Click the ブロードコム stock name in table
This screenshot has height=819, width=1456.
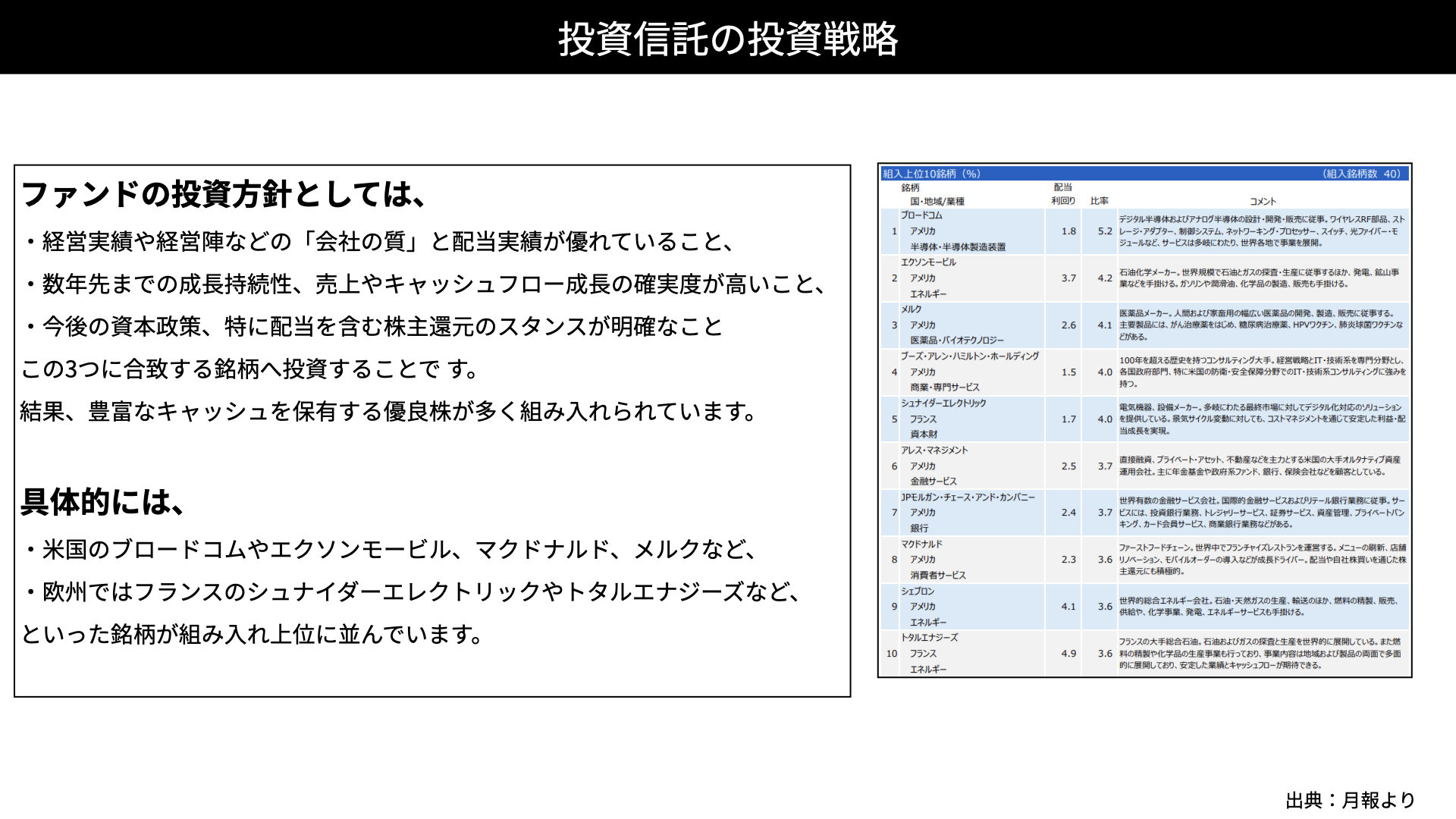point(921,215)
